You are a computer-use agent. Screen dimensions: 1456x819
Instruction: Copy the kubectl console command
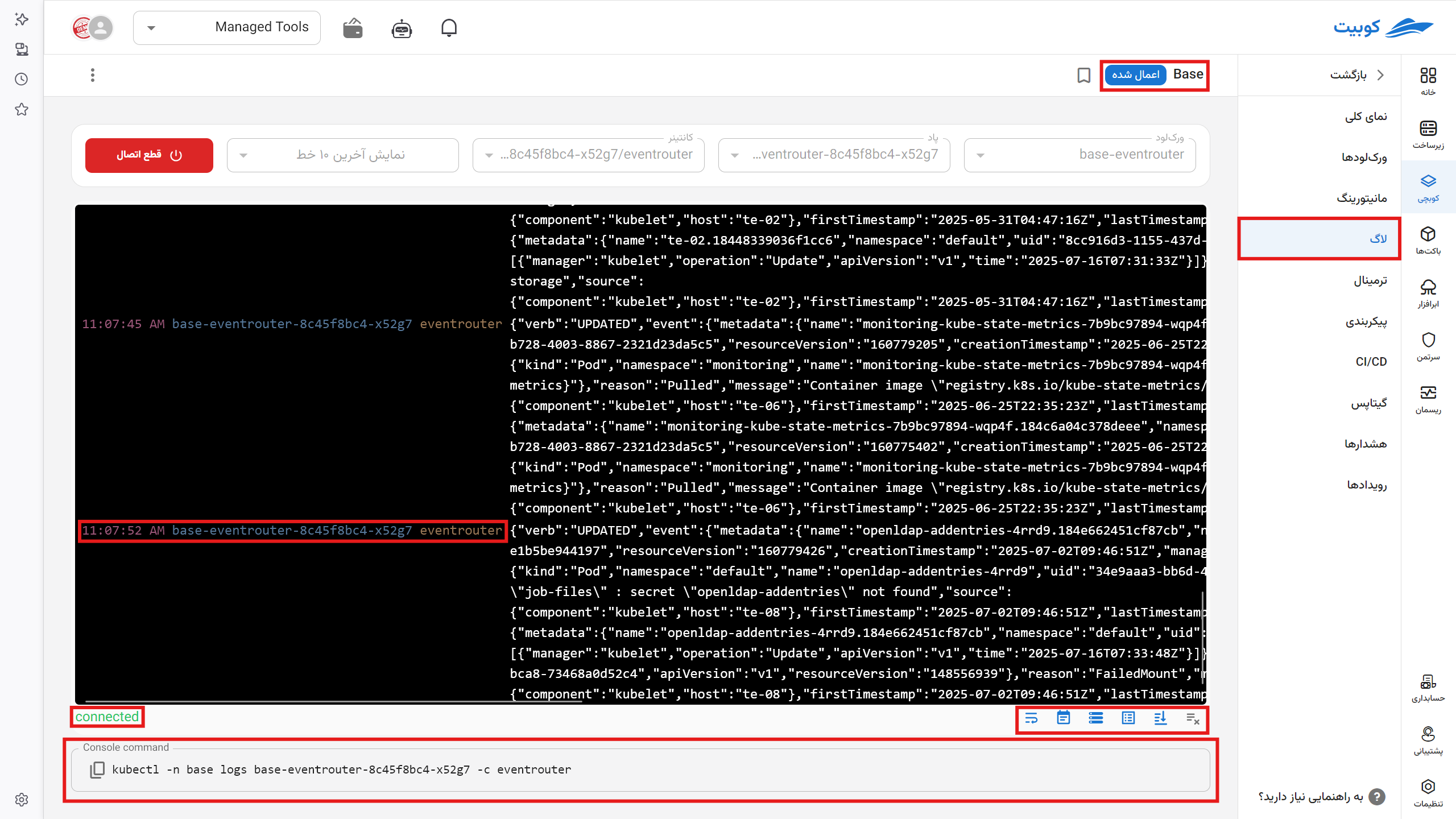click(x=97, y=770)
